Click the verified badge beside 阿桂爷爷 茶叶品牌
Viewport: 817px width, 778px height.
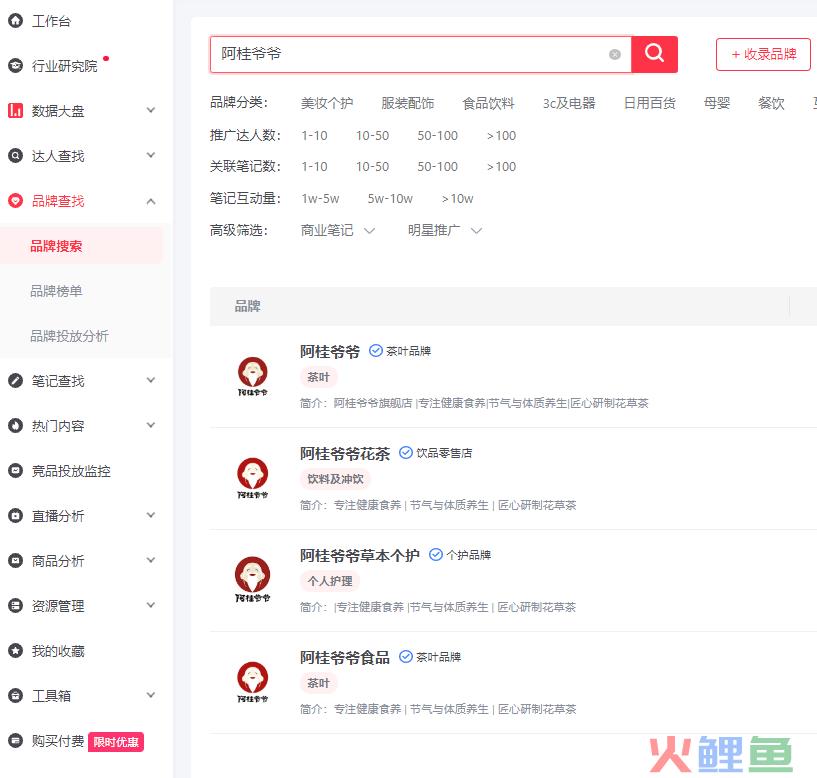(376, 351)
